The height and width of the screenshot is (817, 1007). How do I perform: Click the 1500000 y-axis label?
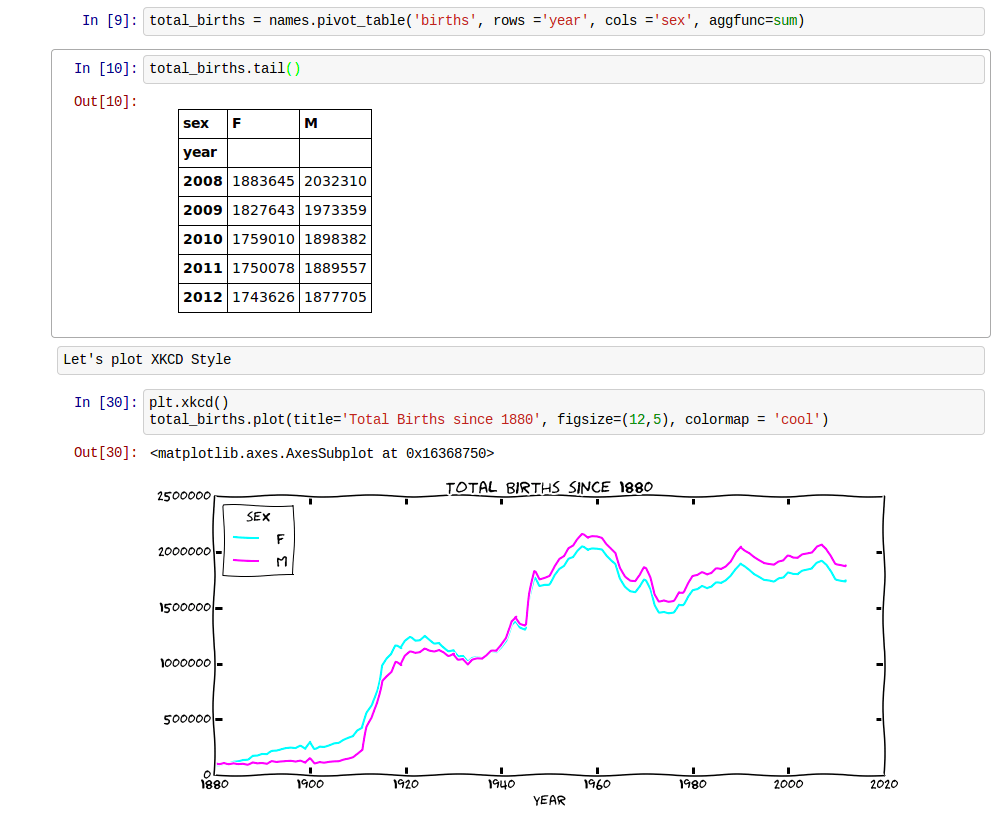click(185, 608)
